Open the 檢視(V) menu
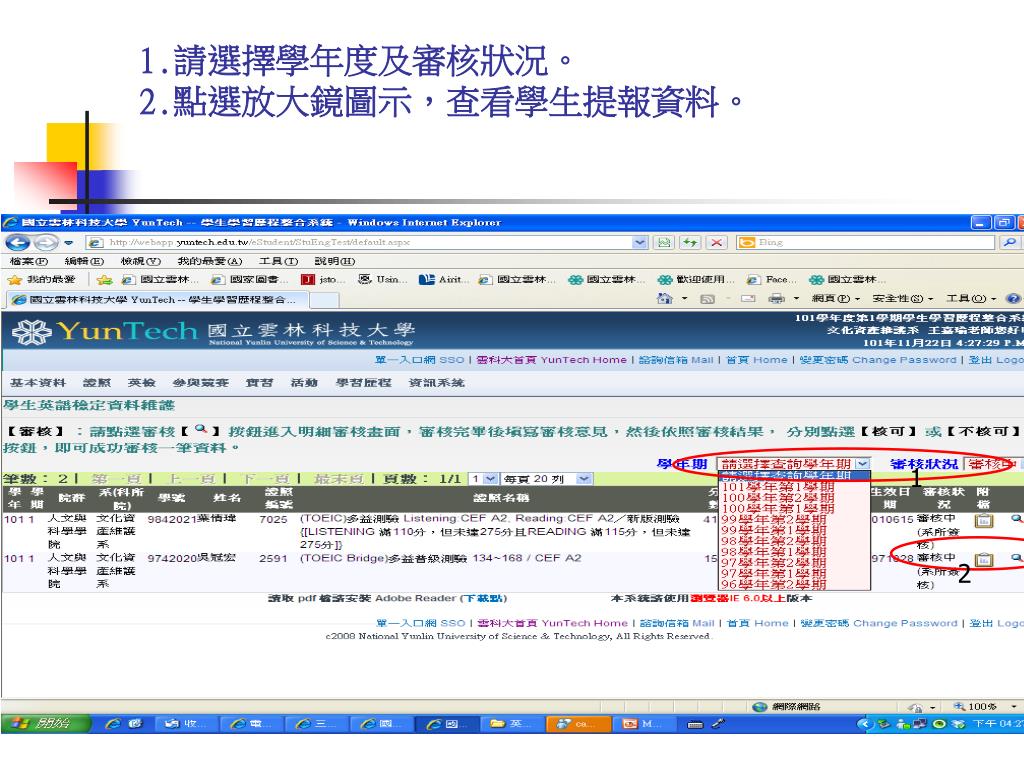The width and height of the screenshot is (1024, 768). click(x=141, y=261)
